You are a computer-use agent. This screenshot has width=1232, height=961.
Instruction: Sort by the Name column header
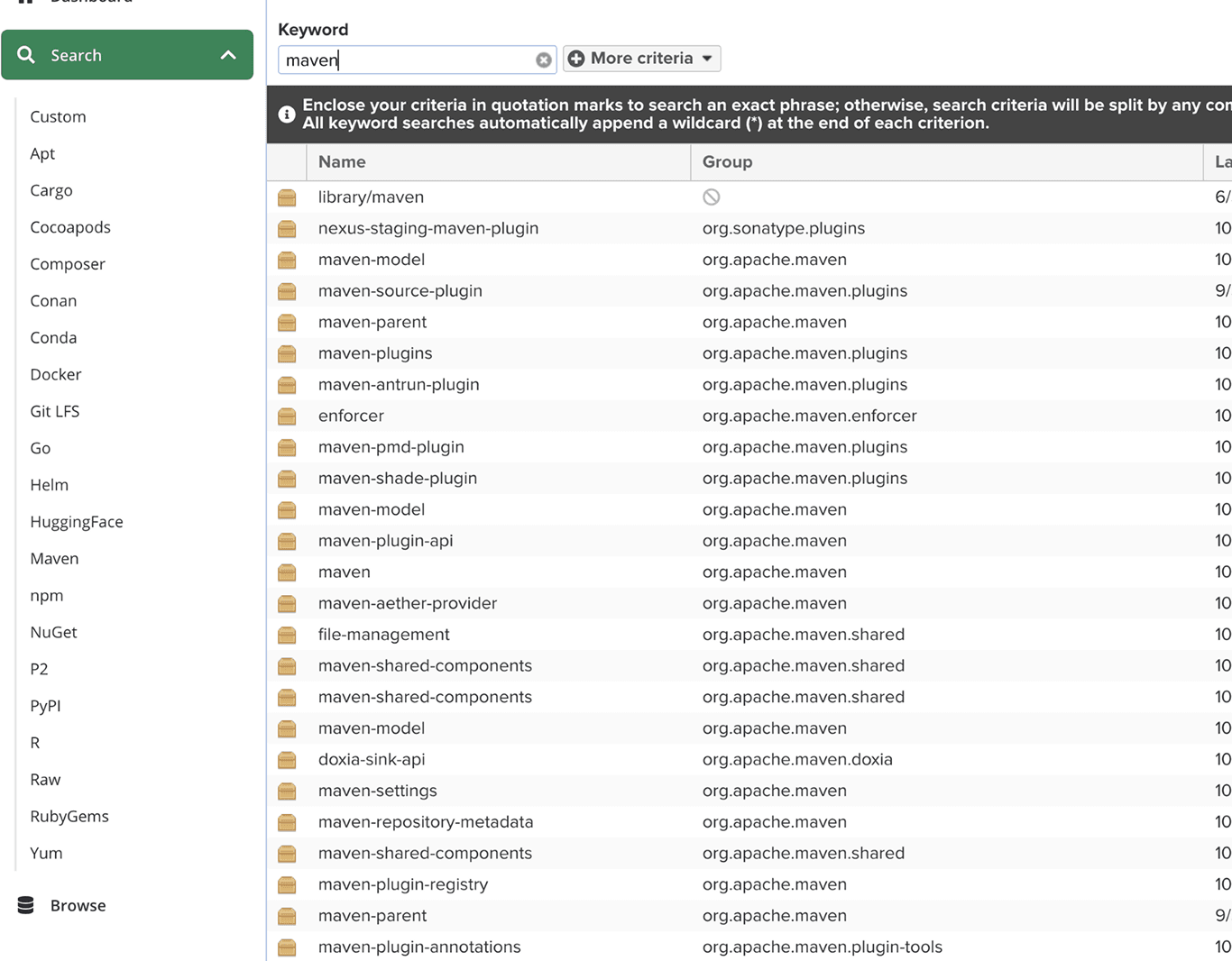[499, 162]
